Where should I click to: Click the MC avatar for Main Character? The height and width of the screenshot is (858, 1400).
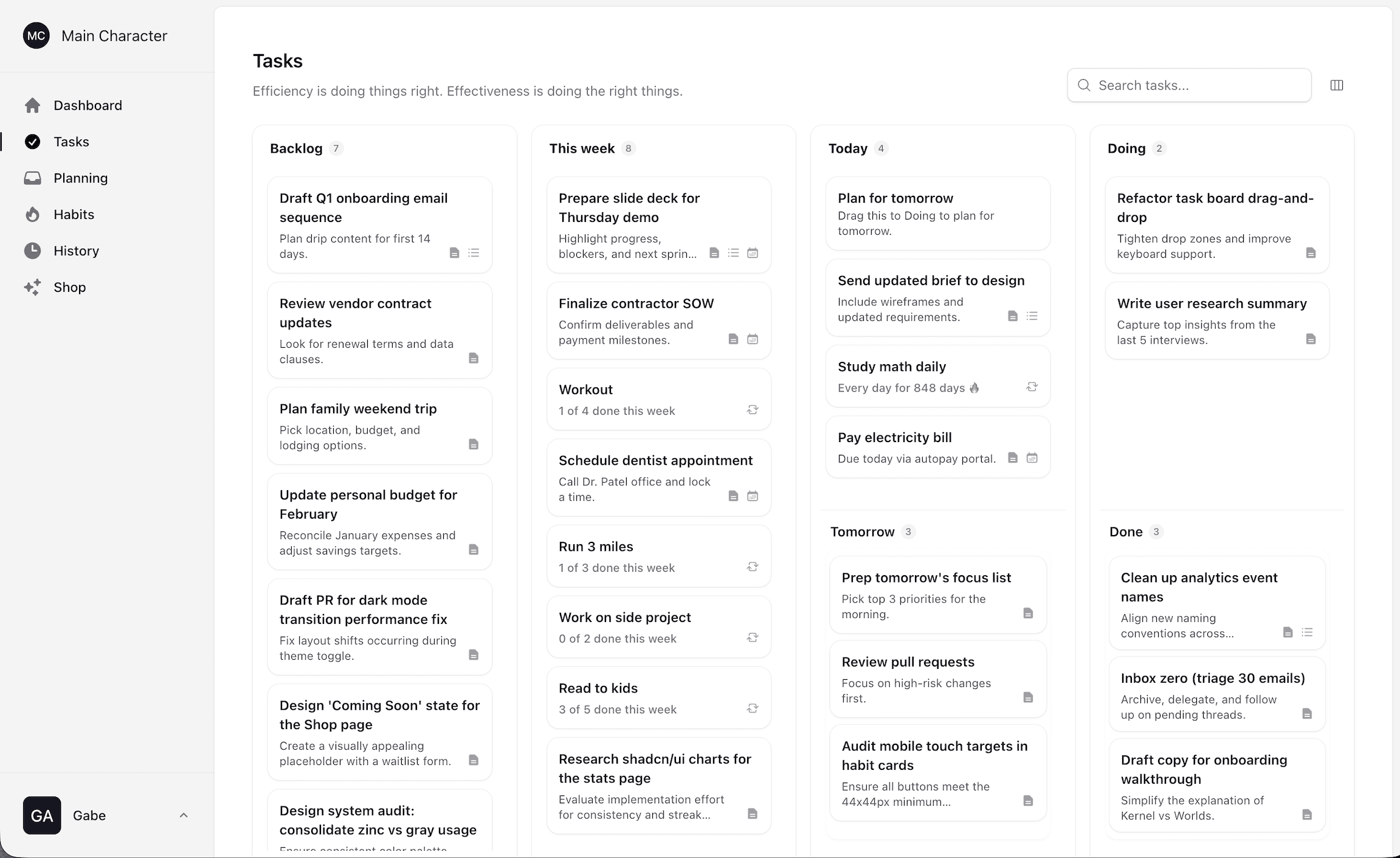[36, 35]
